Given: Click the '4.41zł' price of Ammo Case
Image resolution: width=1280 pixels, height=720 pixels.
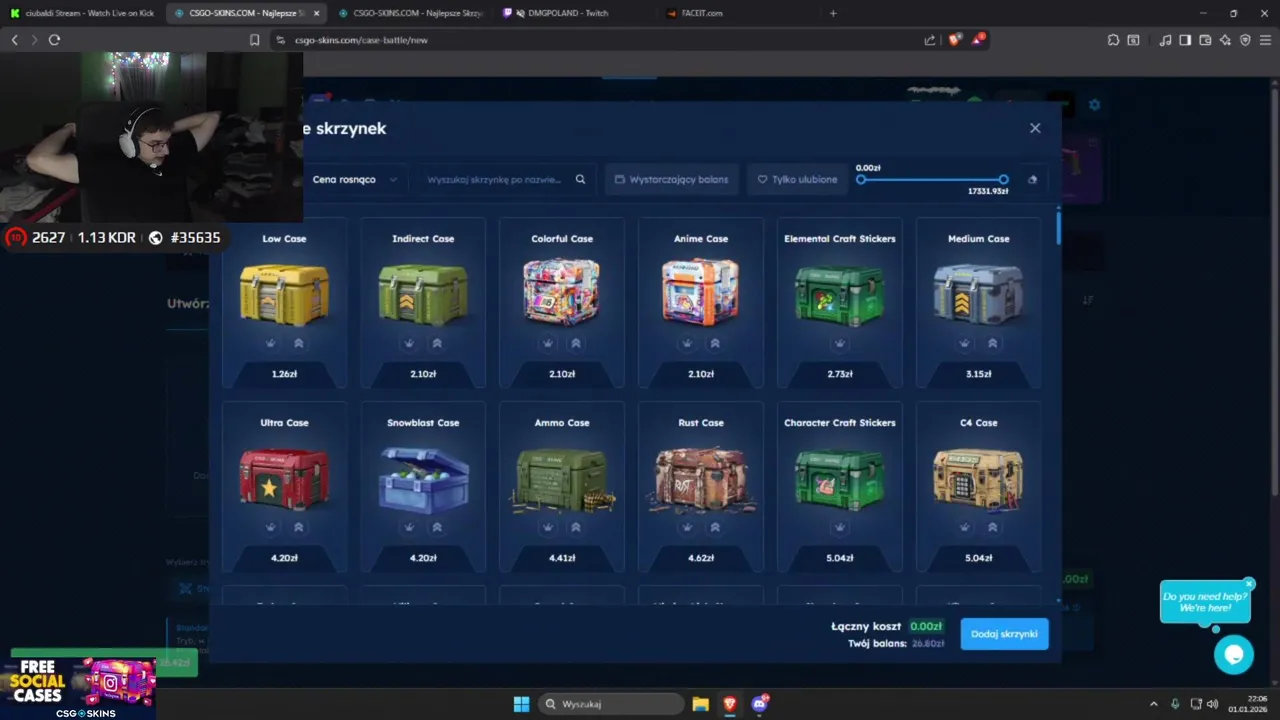Looking at the screenshot, I should [562, 558].
